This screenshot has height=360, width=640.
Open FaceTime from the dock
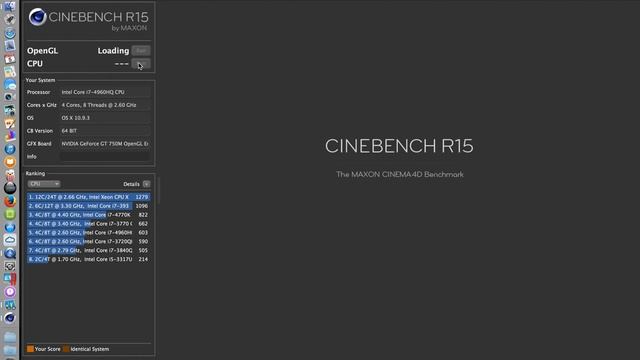coord(10,97)
